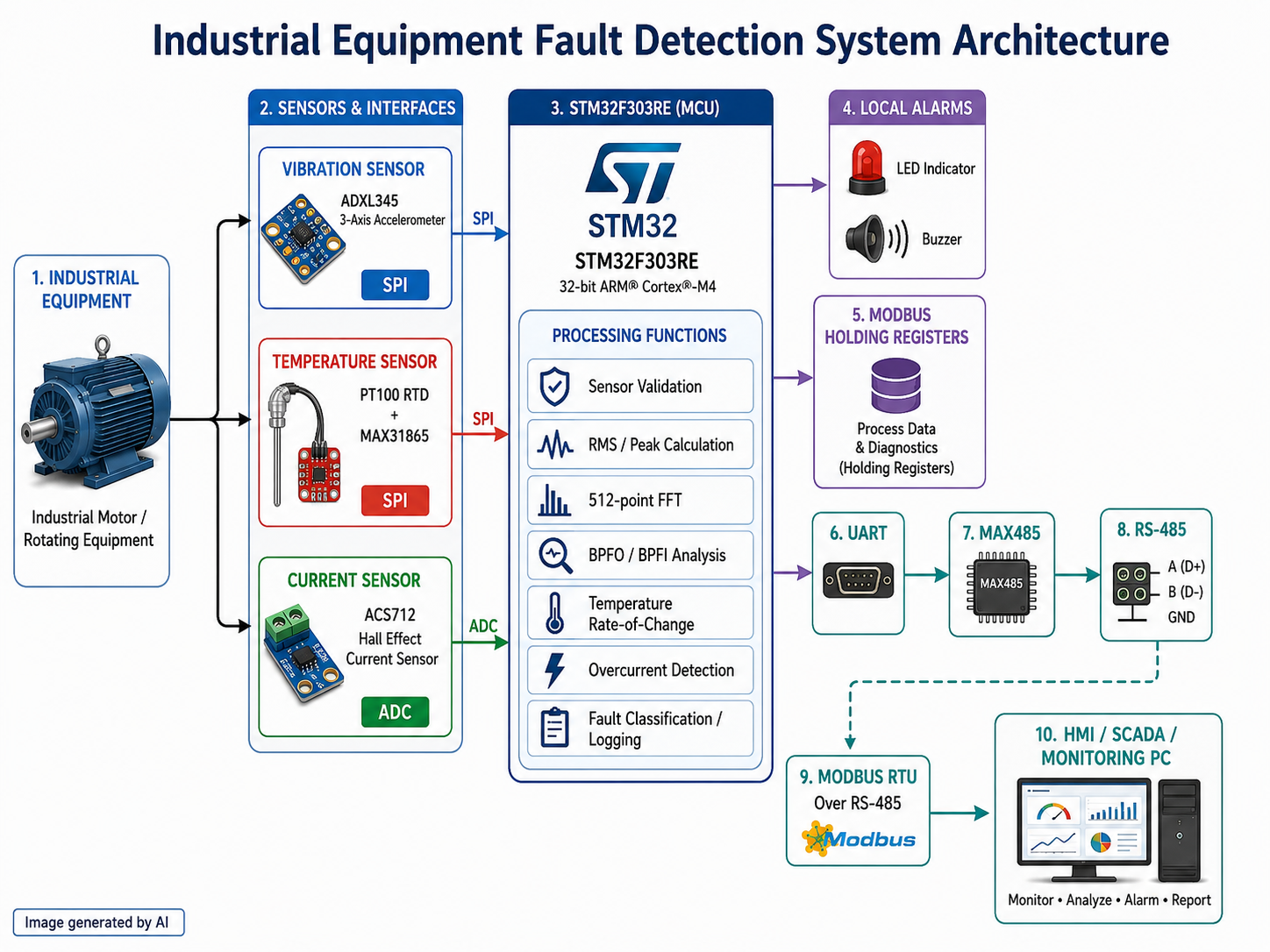Image resolution: width=1270 pixels, height=952 pixels.
Task: Select the 3. STM32F303RE (MCU) header
Action: 640,108
